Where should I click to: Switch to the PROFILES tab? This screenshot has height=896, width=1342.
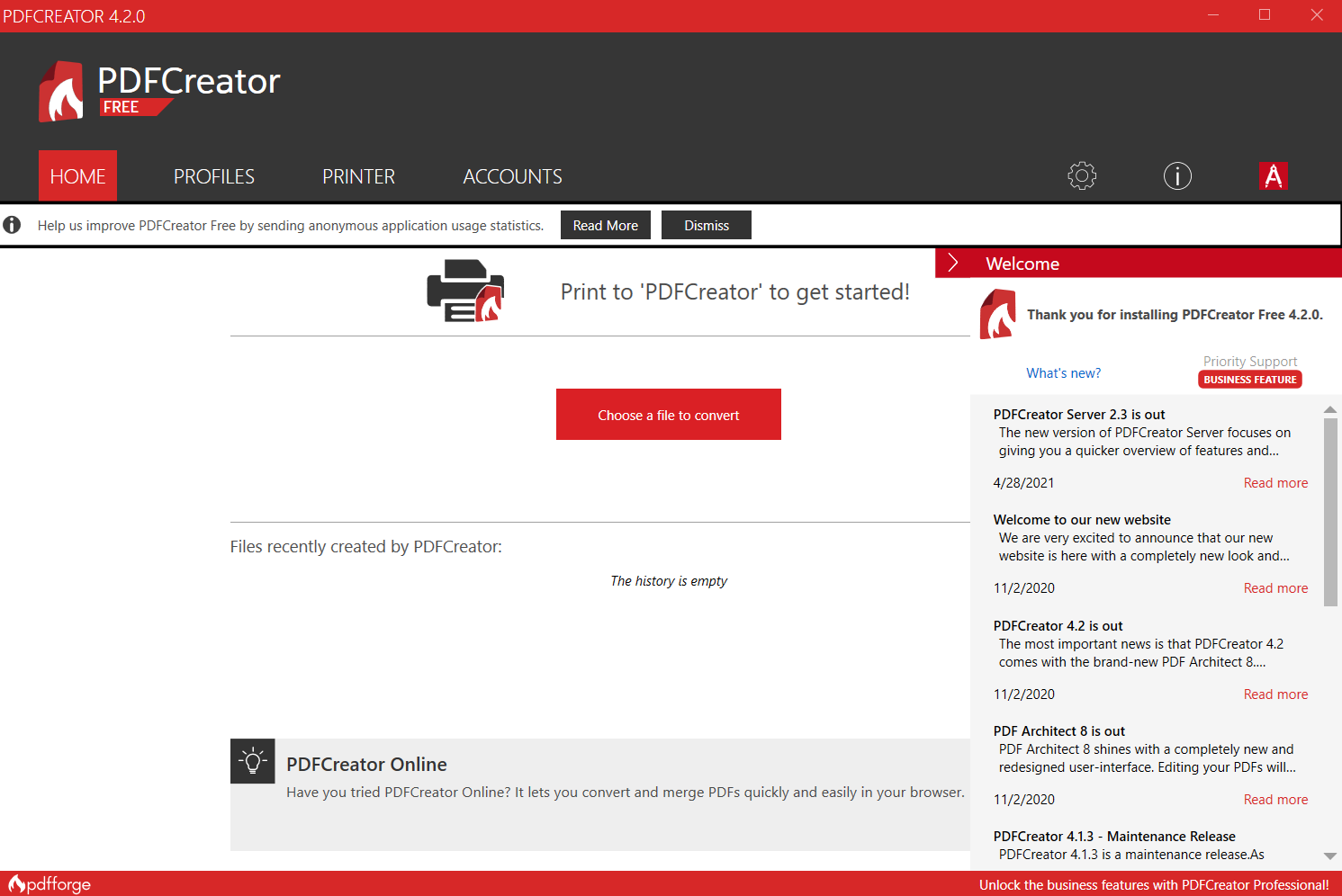[214, 176]
